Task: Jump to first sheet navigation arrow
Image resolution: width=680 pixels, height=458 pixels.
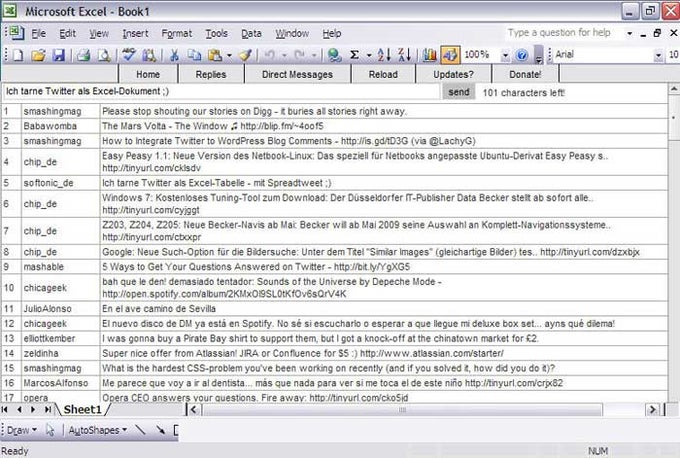Action: [x=5, y=409]
